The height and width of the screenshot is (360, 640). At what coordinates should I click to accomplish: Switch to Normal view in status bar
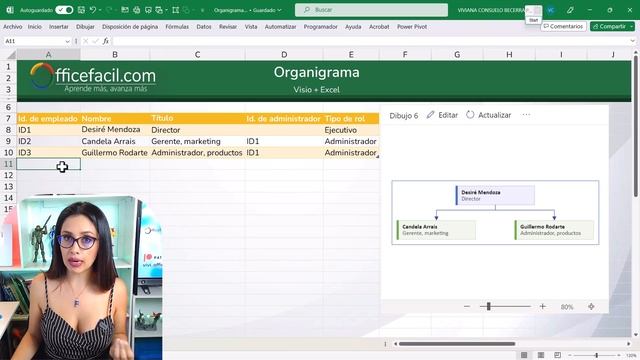[524, 355]
